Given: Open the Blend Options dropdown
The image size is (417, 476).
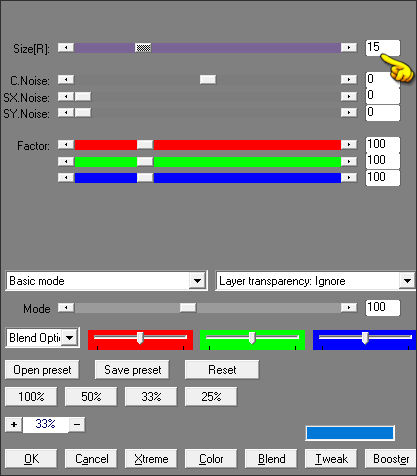Looking at the screenshot, I should tap(69, 338).
